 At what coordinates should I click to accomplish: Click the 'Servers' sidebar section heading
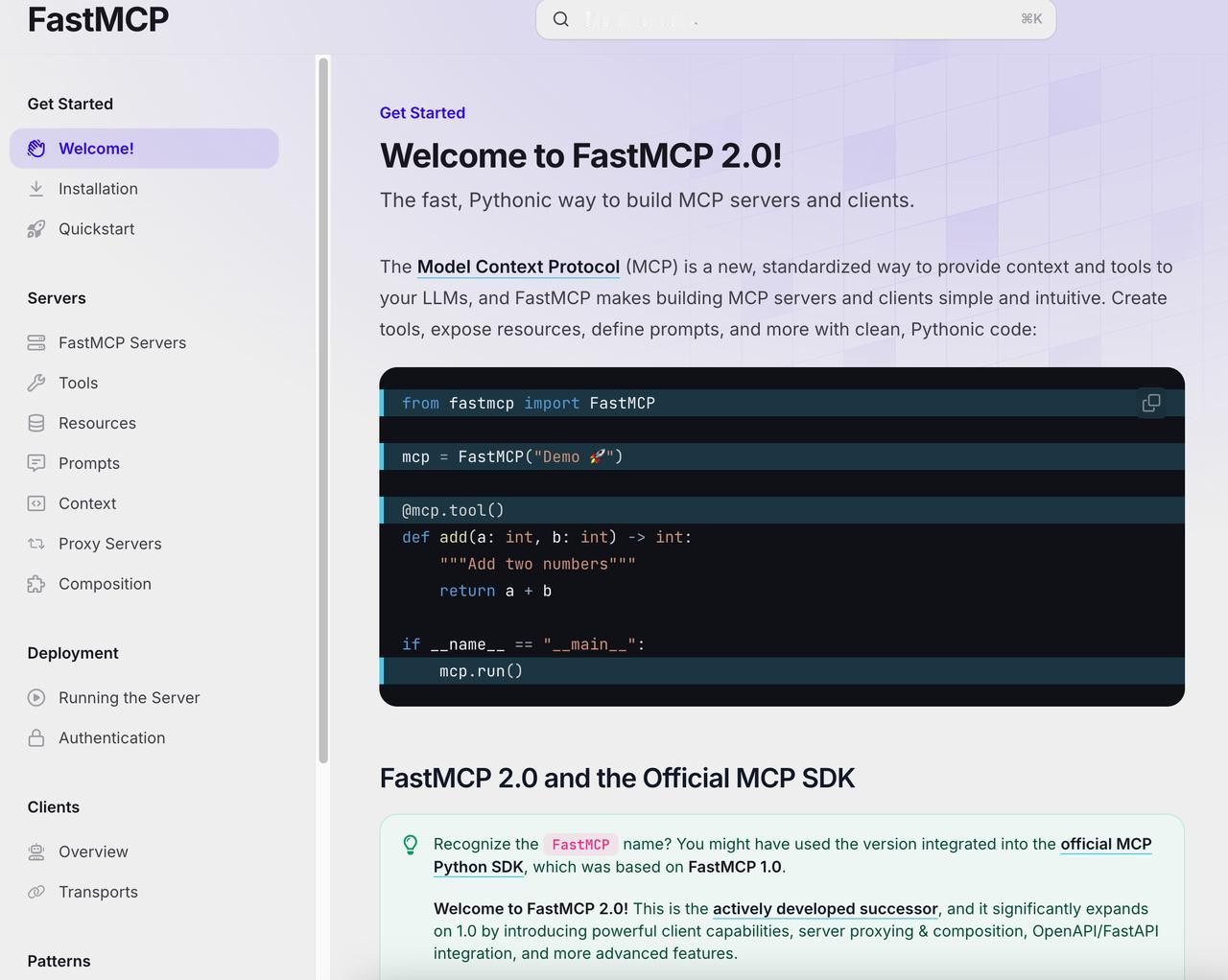coord(57,298)
